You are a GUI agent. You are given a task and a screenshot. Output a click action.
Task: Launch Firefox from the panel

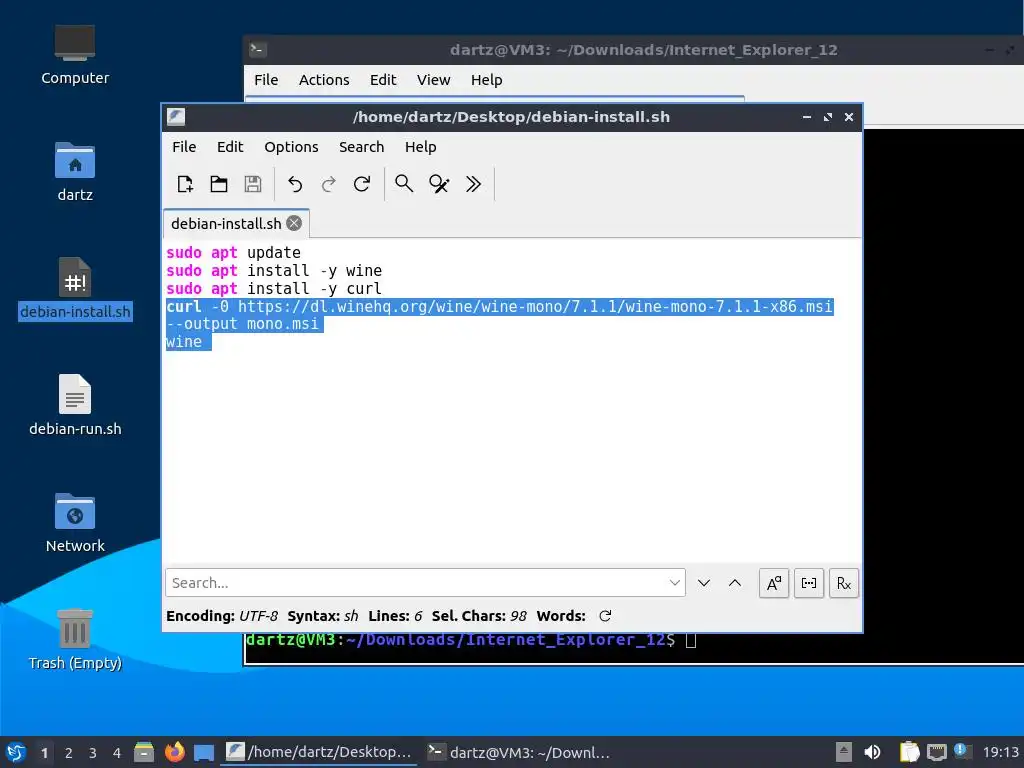pos(174,752)
